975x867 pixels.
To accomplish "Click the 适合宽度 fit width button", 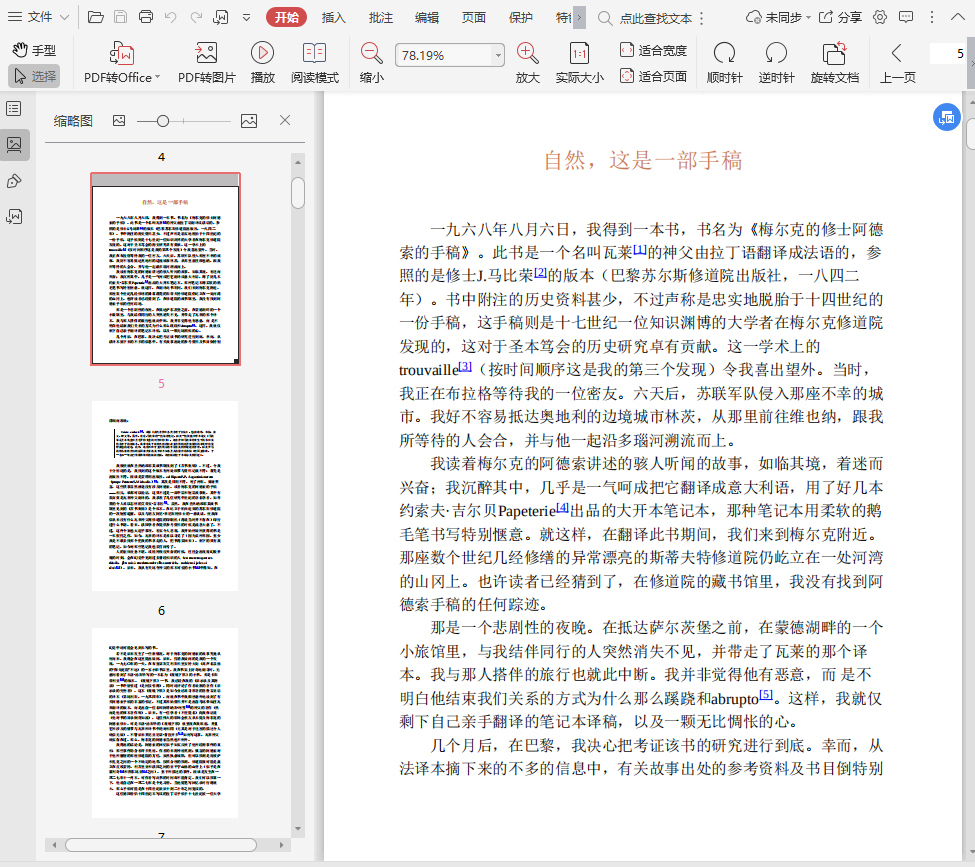I will pyautogui.click(x=653, y=50).
